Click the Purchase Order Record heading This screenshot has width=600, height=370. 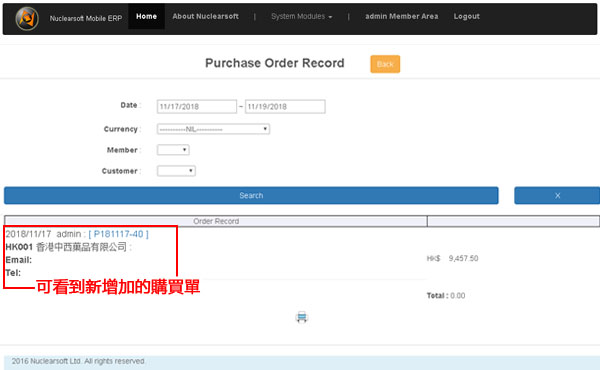click(x=275, y=63)
